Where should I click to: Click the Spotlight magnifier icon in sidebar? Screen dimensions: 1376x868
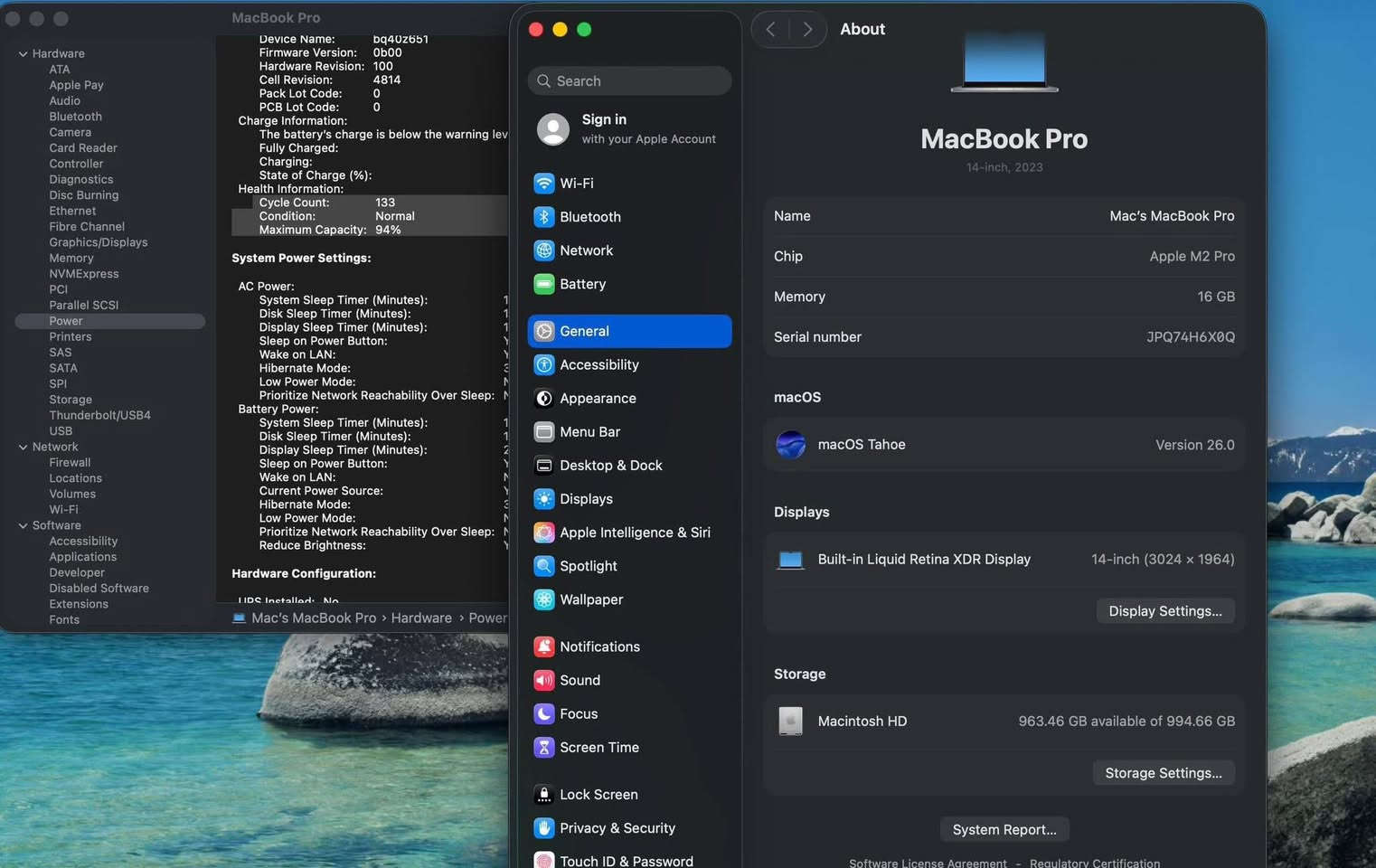pyautogui.click(x=543, y=566)
